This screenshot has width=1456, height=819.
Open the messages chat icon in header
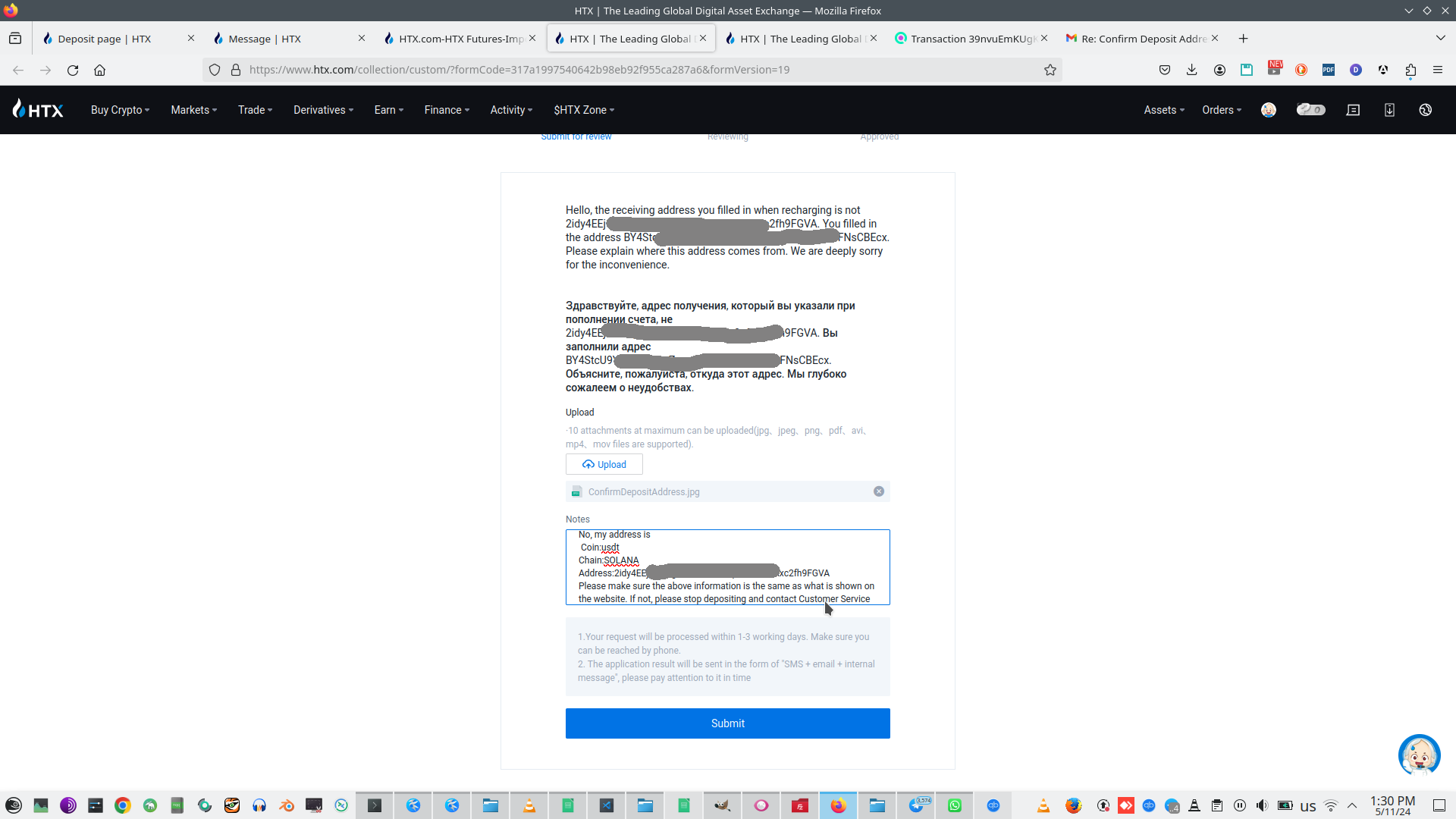click(x=1353, y=110)
